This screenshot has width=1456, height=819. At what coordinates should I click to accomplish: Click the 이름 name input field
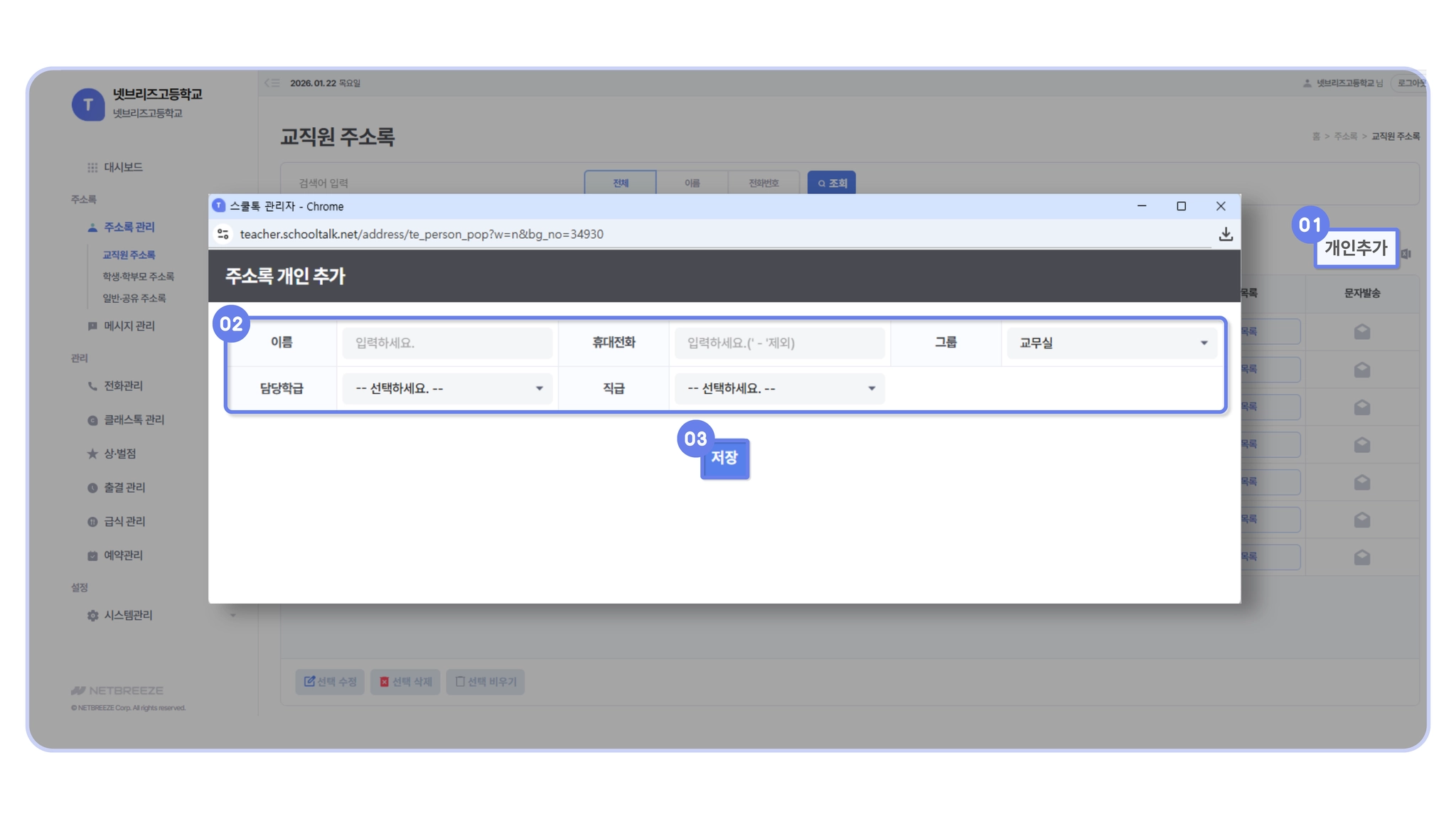pos(447,343)
